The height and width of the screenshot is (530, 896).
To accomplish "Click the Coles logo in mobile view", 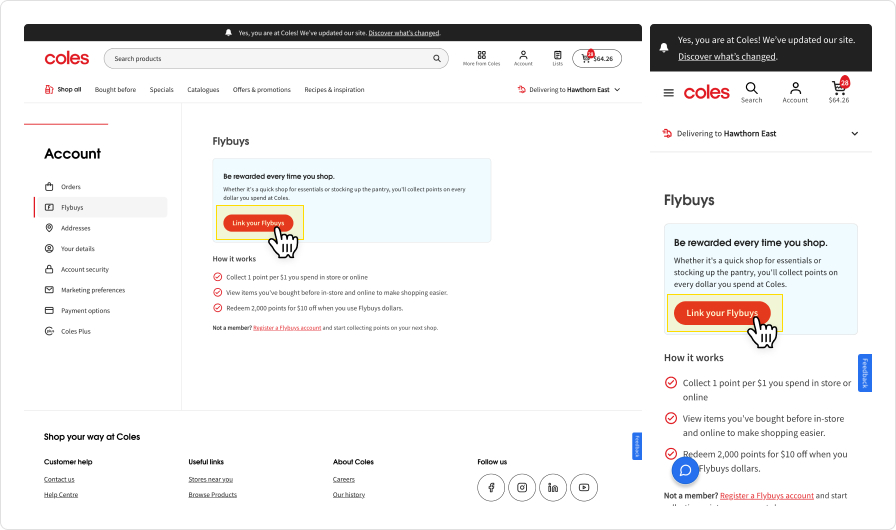I will point(706,93).
